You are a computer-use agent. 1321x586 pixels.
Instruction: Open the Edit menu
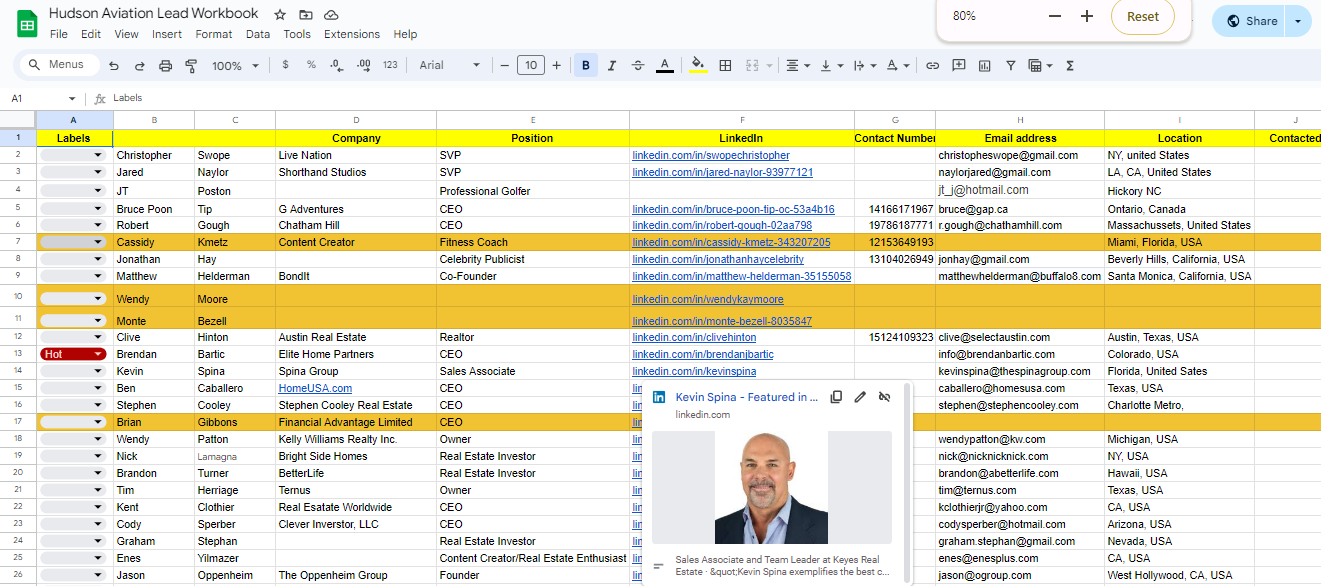tap(91, 34)
